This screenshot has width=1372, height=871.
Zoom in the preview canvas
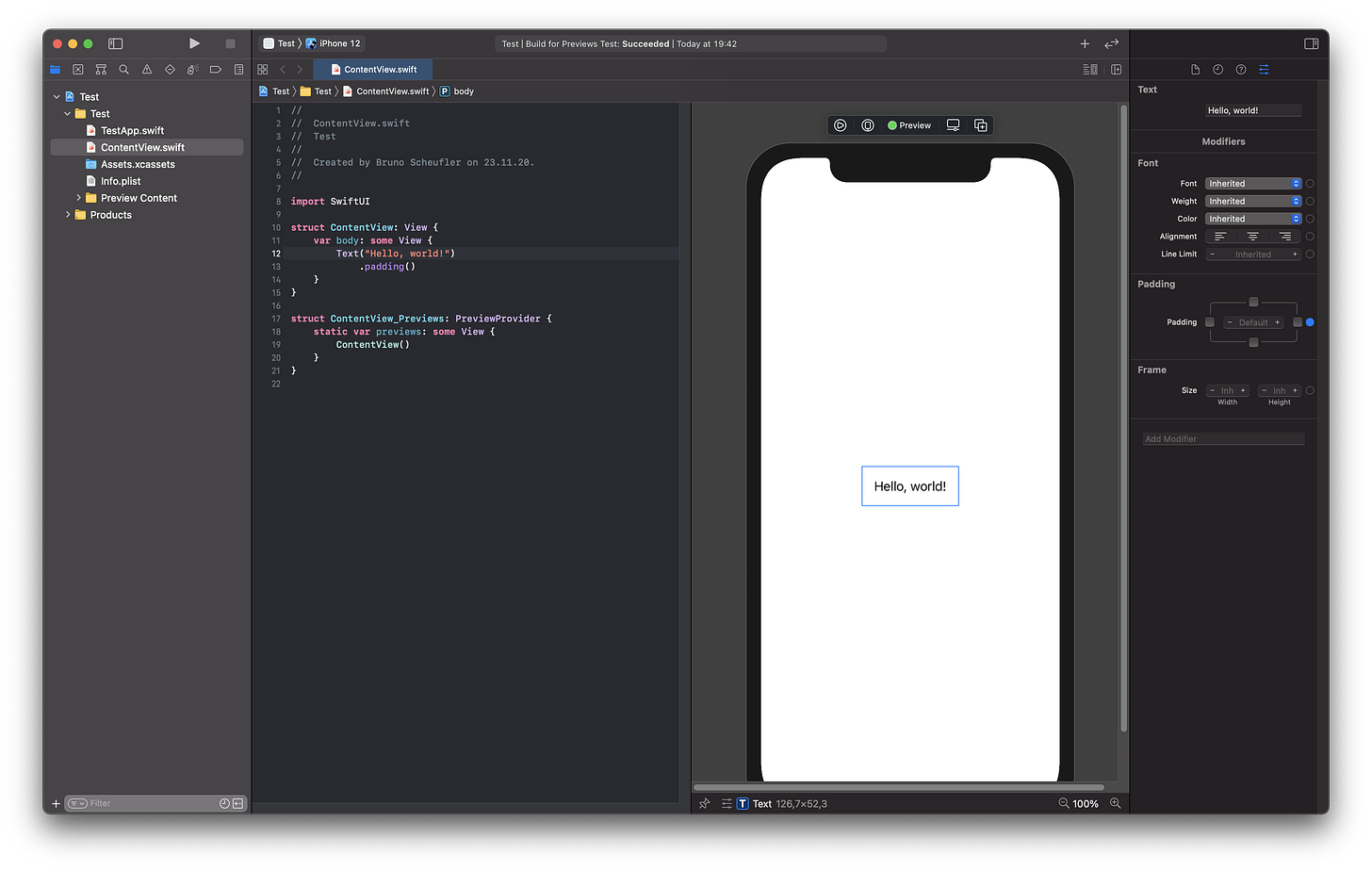(1116, 804)
